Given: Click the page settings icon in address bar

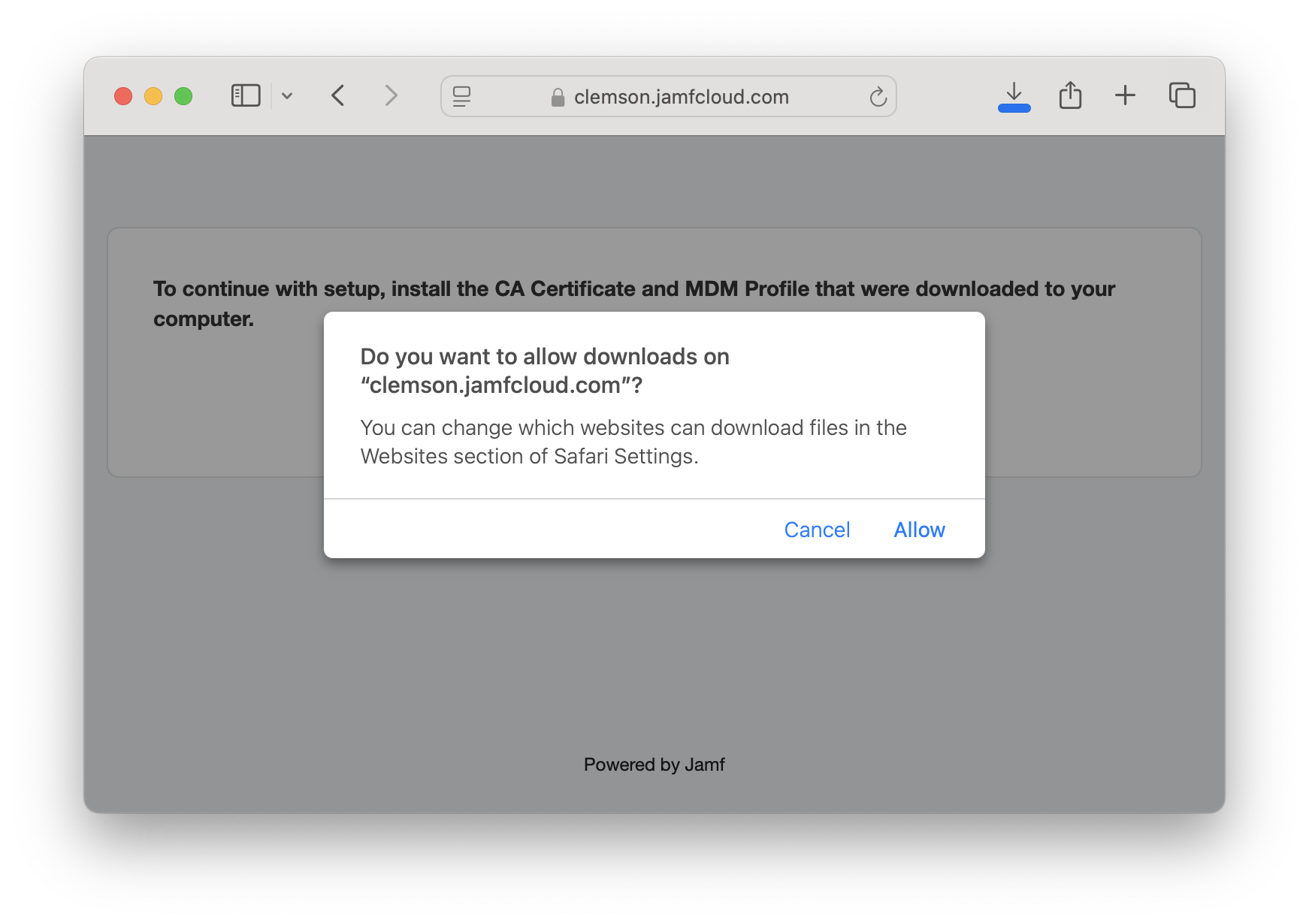Looking at the screenshot, I should 462,96.
